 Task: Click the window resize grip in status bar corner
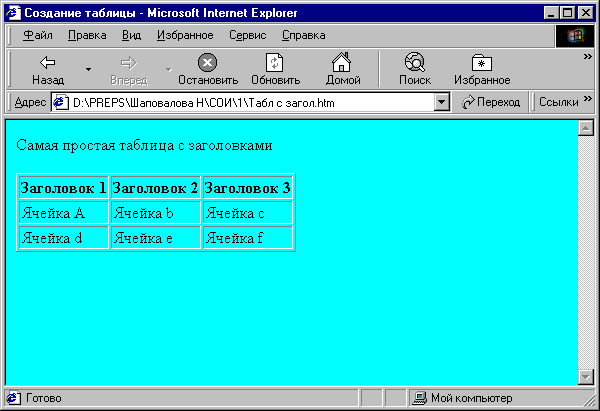pos(589,400)
